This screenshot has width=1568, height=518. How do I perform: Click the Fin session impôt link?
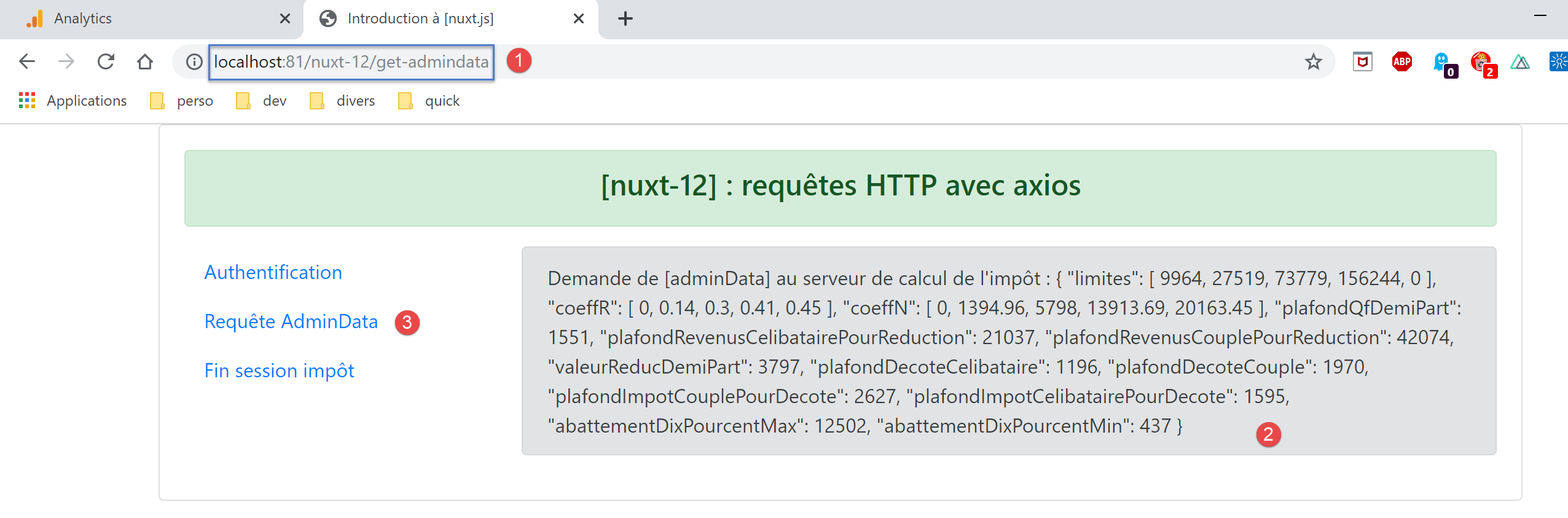point(279,371)
